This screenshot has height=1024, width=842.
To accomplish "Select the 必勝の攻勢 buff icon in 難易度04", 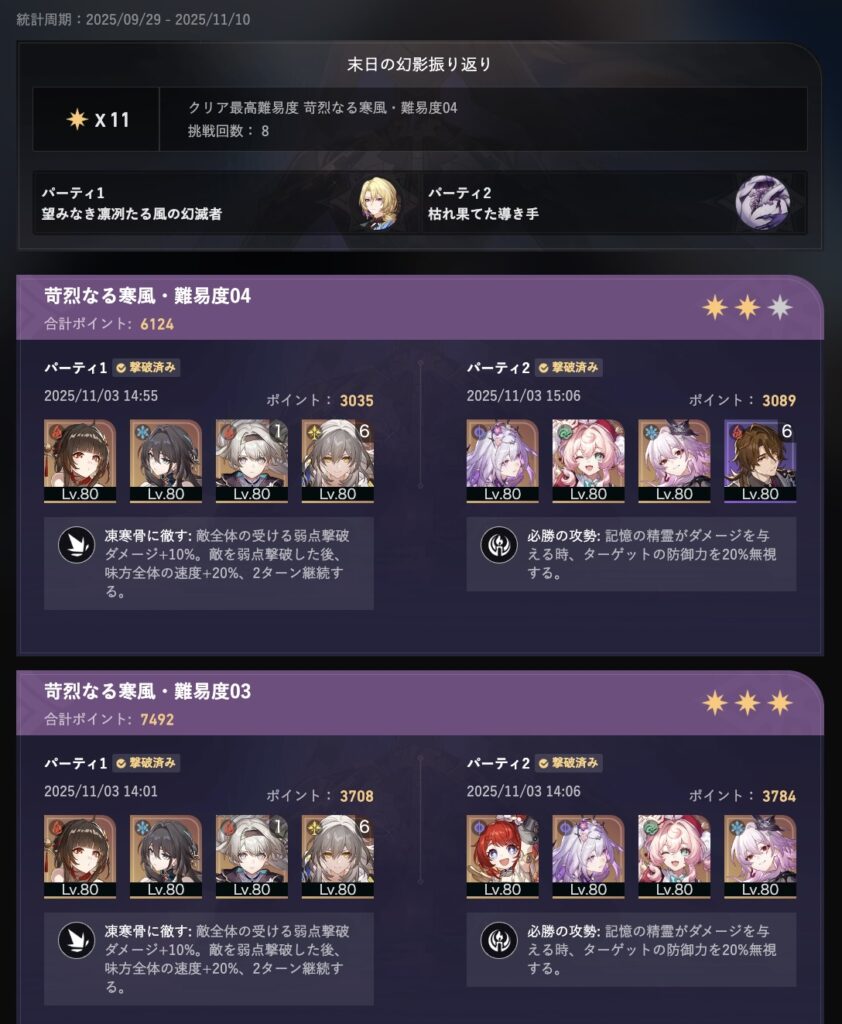I will click(499, 545).
